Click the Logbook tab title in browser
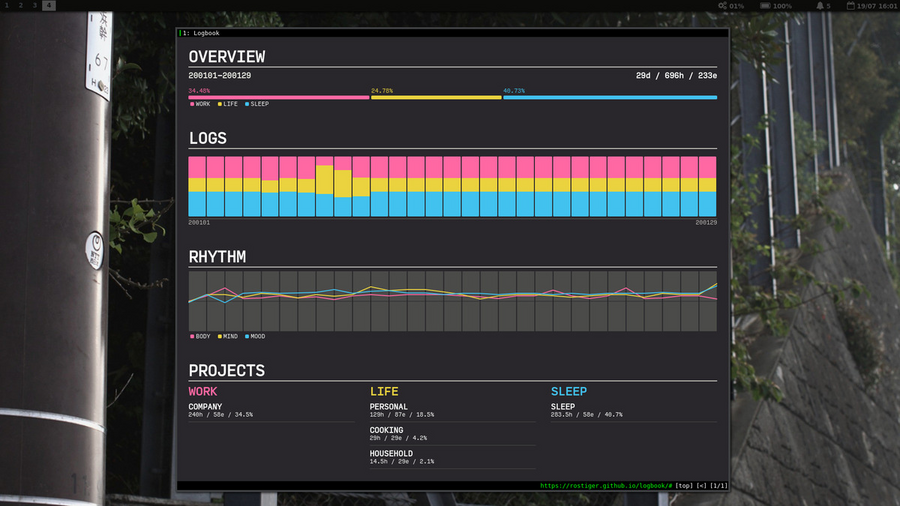 tap(205, 33)
